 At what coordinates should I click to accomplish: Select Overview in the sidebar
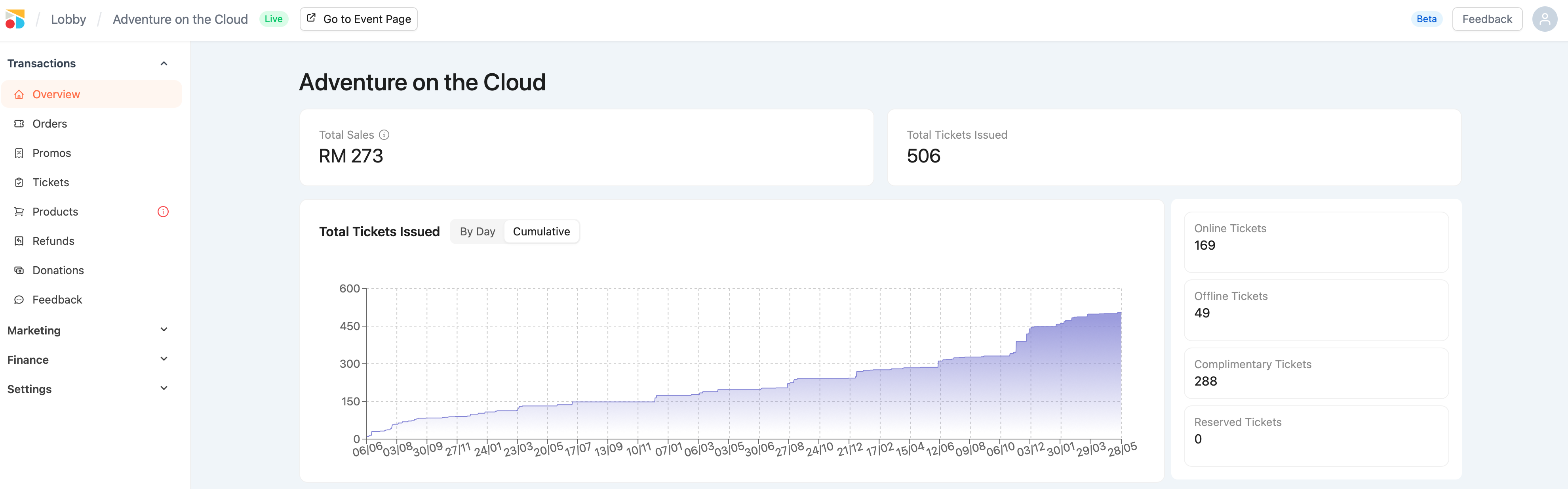[56, 94]
